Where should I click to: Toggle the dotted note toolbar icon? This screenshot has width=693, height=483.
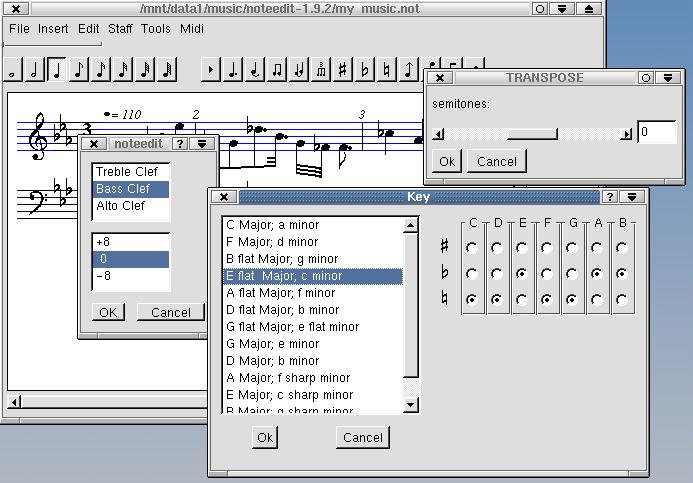[233, 70]
